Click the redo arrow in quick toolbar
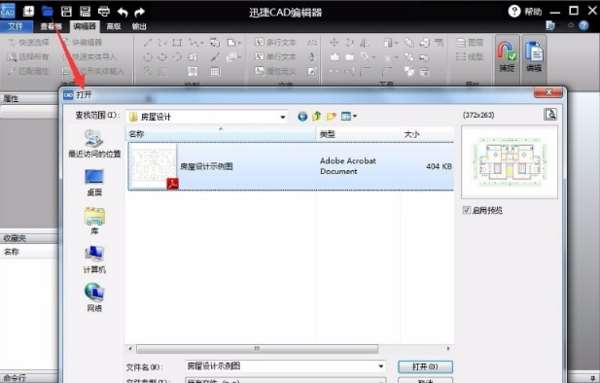Image resolution: width=600 pixels, height=383 pixels. pos(140,12)
